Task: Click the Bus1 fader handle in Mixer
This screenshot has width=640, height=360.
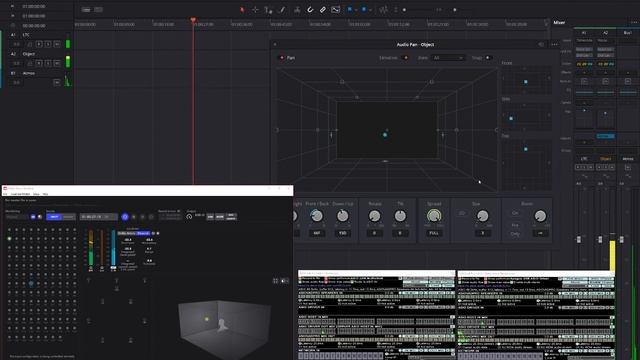Action: pos(621,240)
